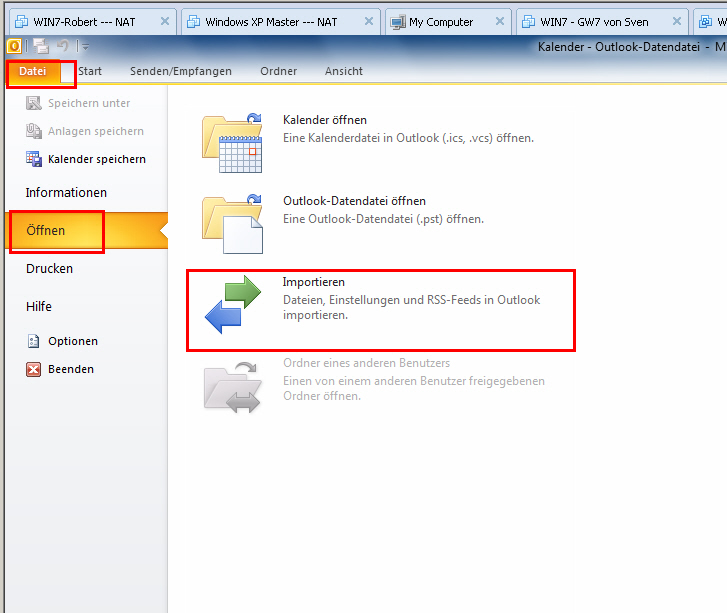Switch to the Senden/Empfangen tab

tap(181, 71)
